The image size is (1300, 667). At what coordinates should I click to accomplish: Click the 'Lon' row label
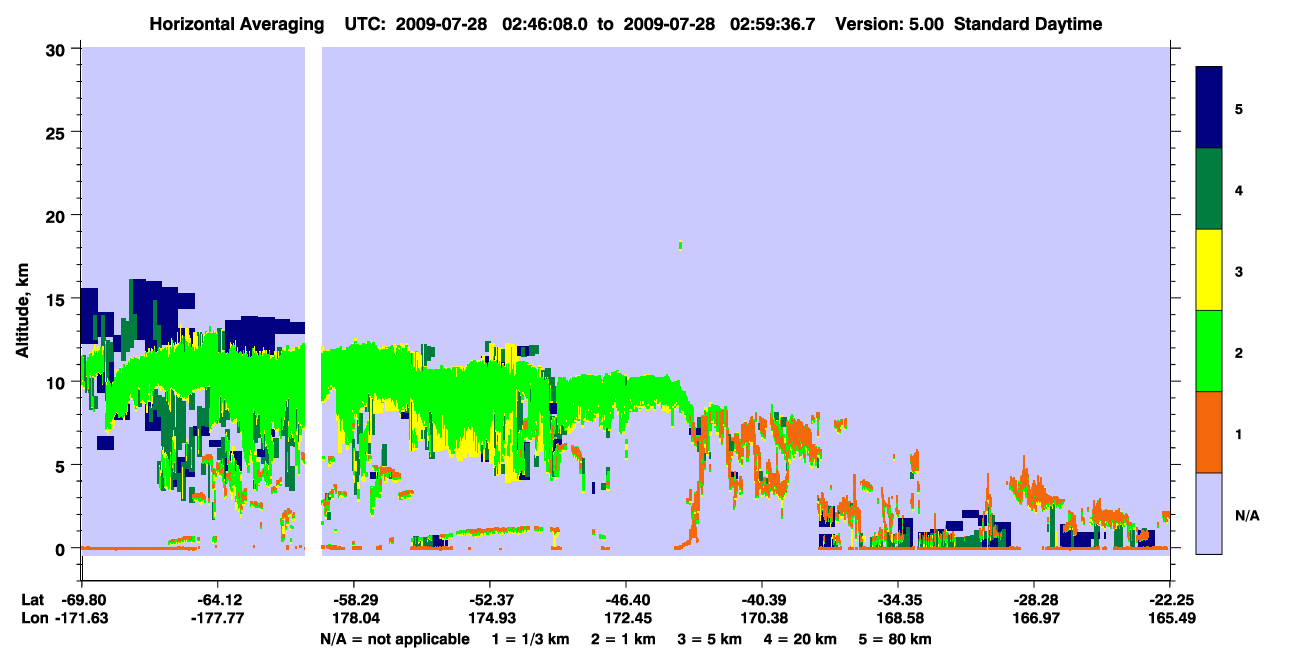tap(34, 619)
